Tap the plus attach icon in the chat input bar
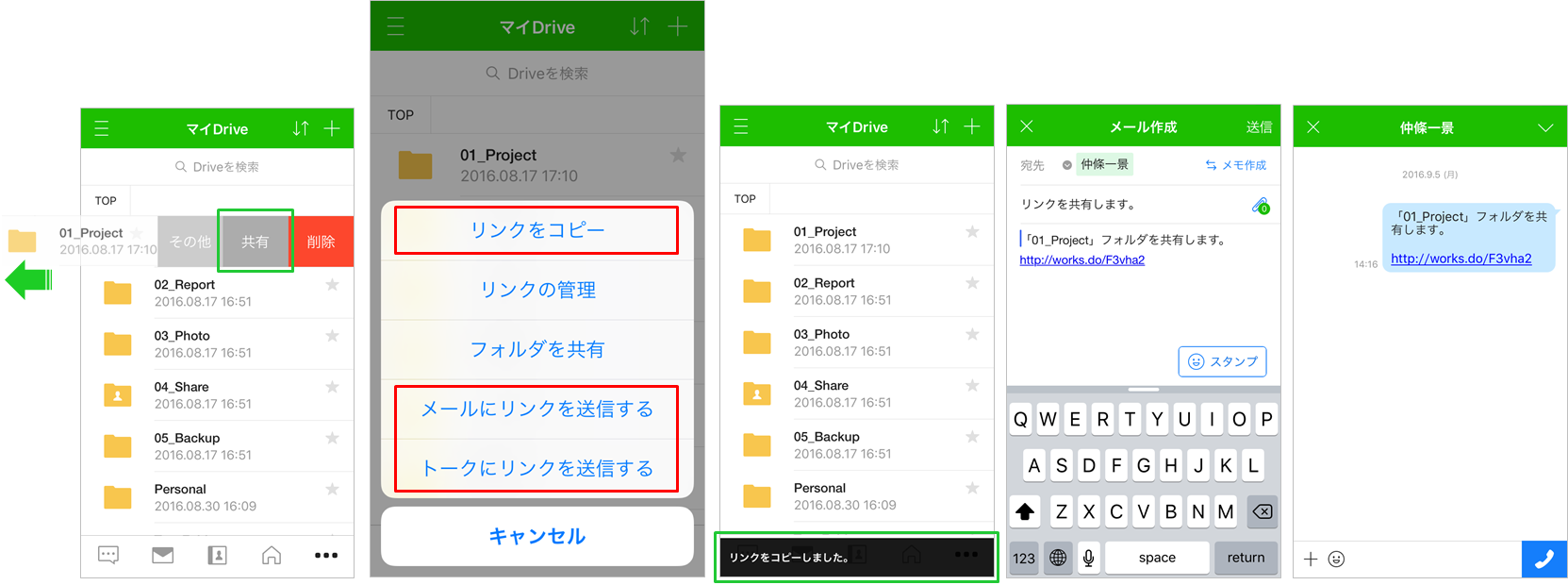1568x585 pixels. tap(1311, 560)
